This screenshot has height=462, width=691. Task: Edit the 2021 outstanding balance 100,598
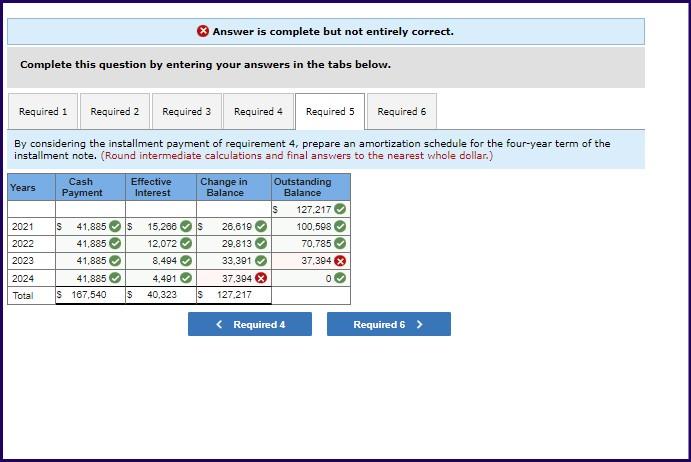pos(311,227)
